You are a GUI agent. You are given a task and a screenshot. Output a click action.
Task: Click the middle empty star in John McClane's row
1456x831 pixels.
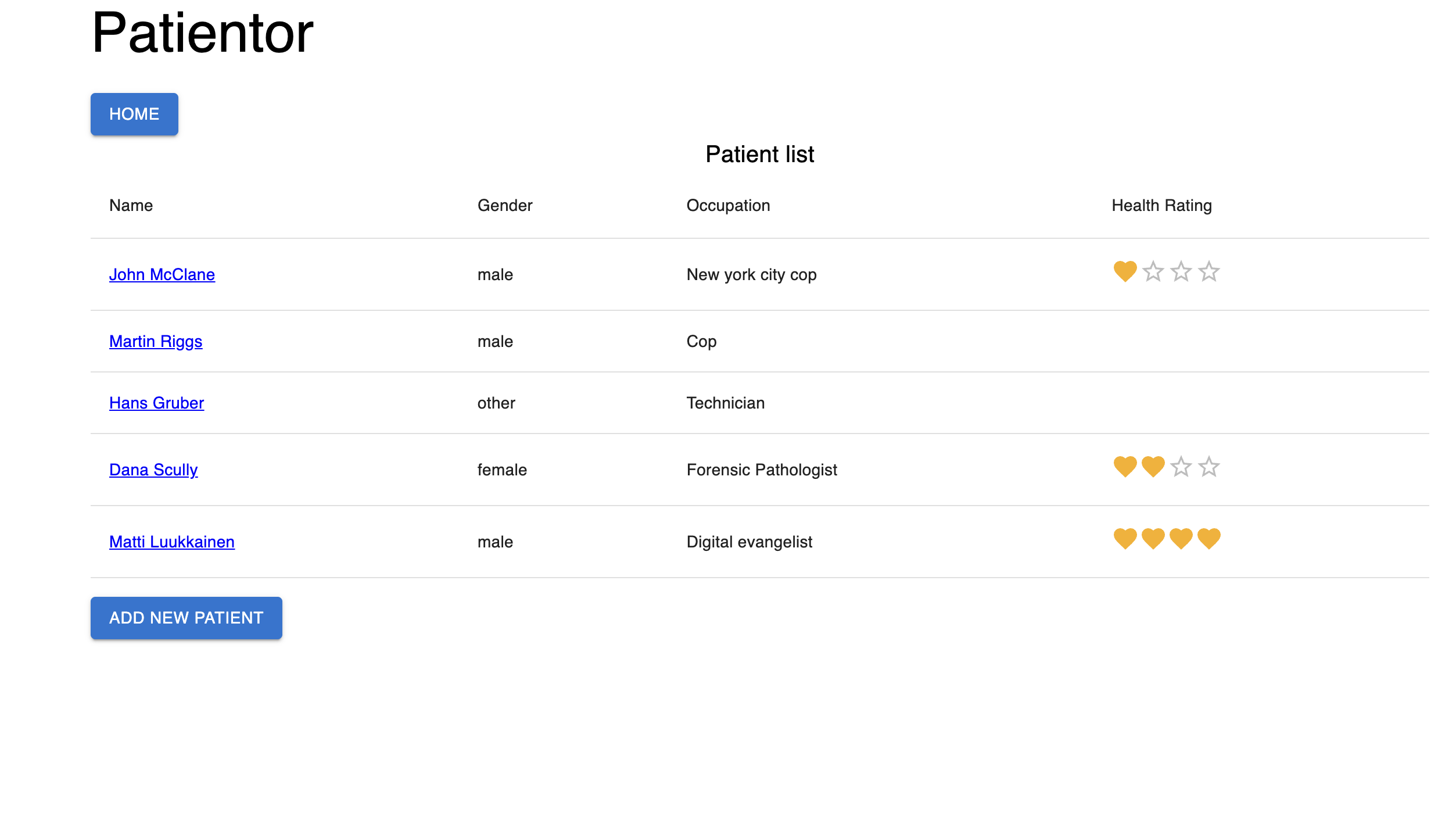click(x=1181, y=271)
